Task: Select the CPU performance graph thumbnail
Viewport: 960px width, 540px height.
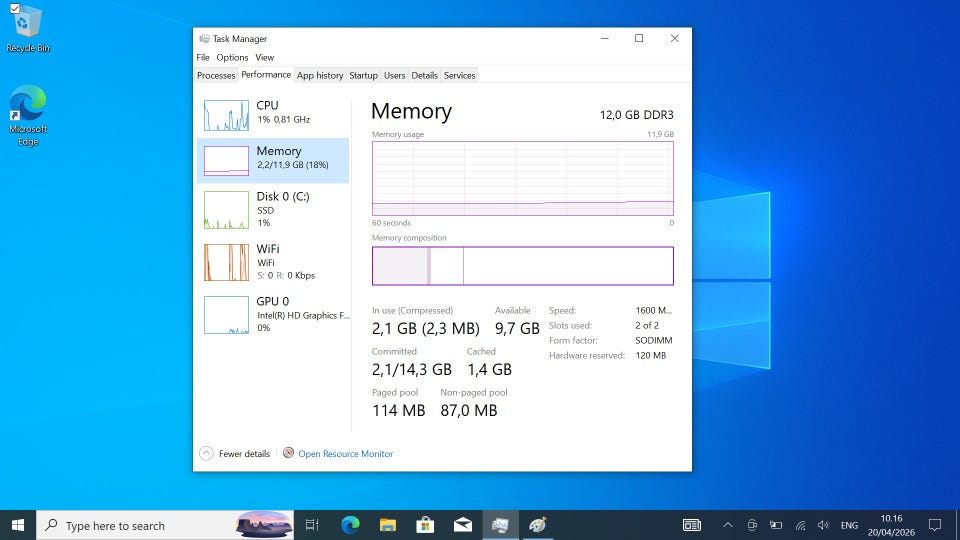Action: click(226, 115)
